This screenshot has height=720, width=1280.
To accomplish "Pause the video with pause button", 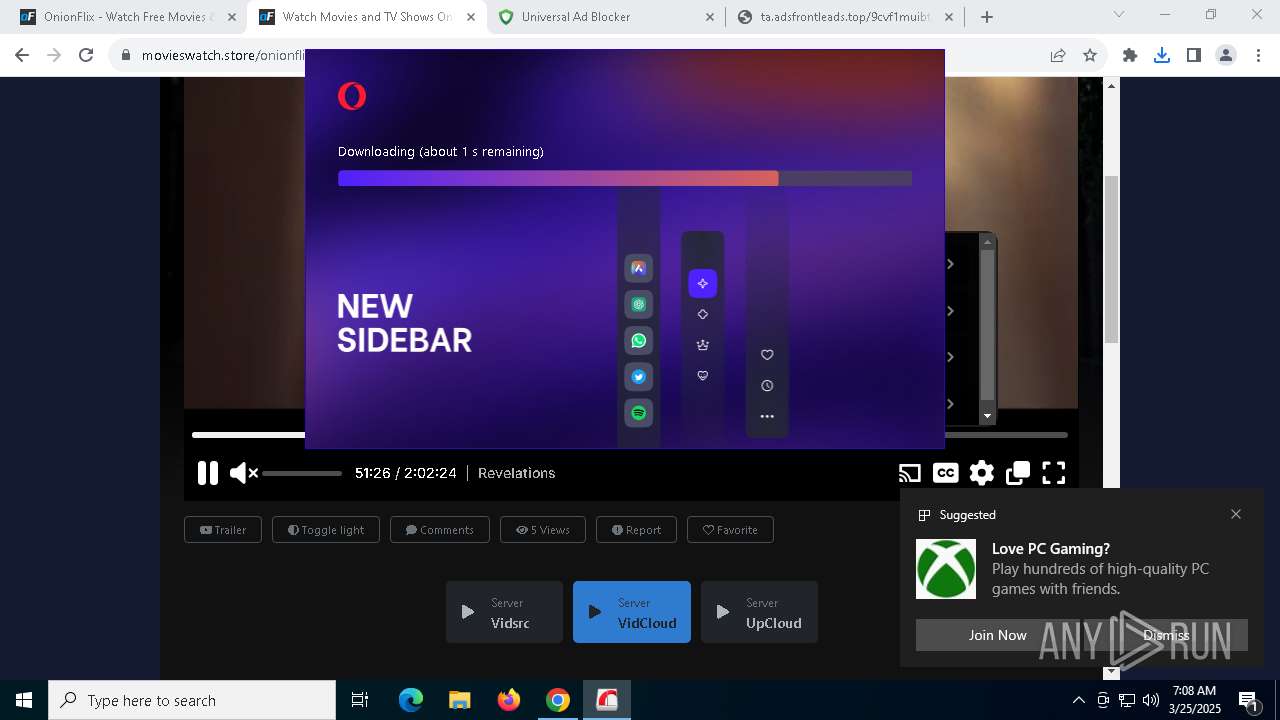I will tap(208, 473).
